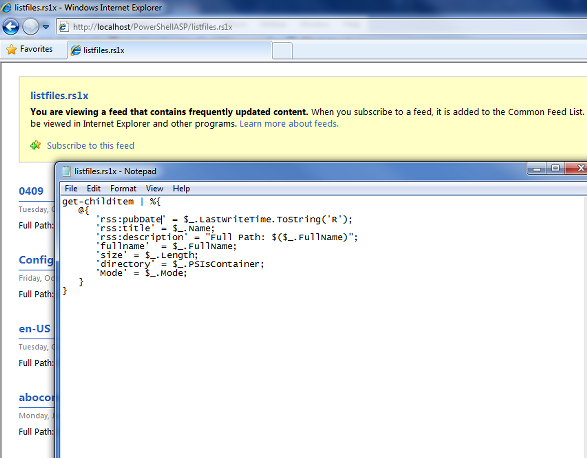The image size is (587, 458).
Task: Click the 'fullname' line in Notepad
Action: click(x=166, y=246)
